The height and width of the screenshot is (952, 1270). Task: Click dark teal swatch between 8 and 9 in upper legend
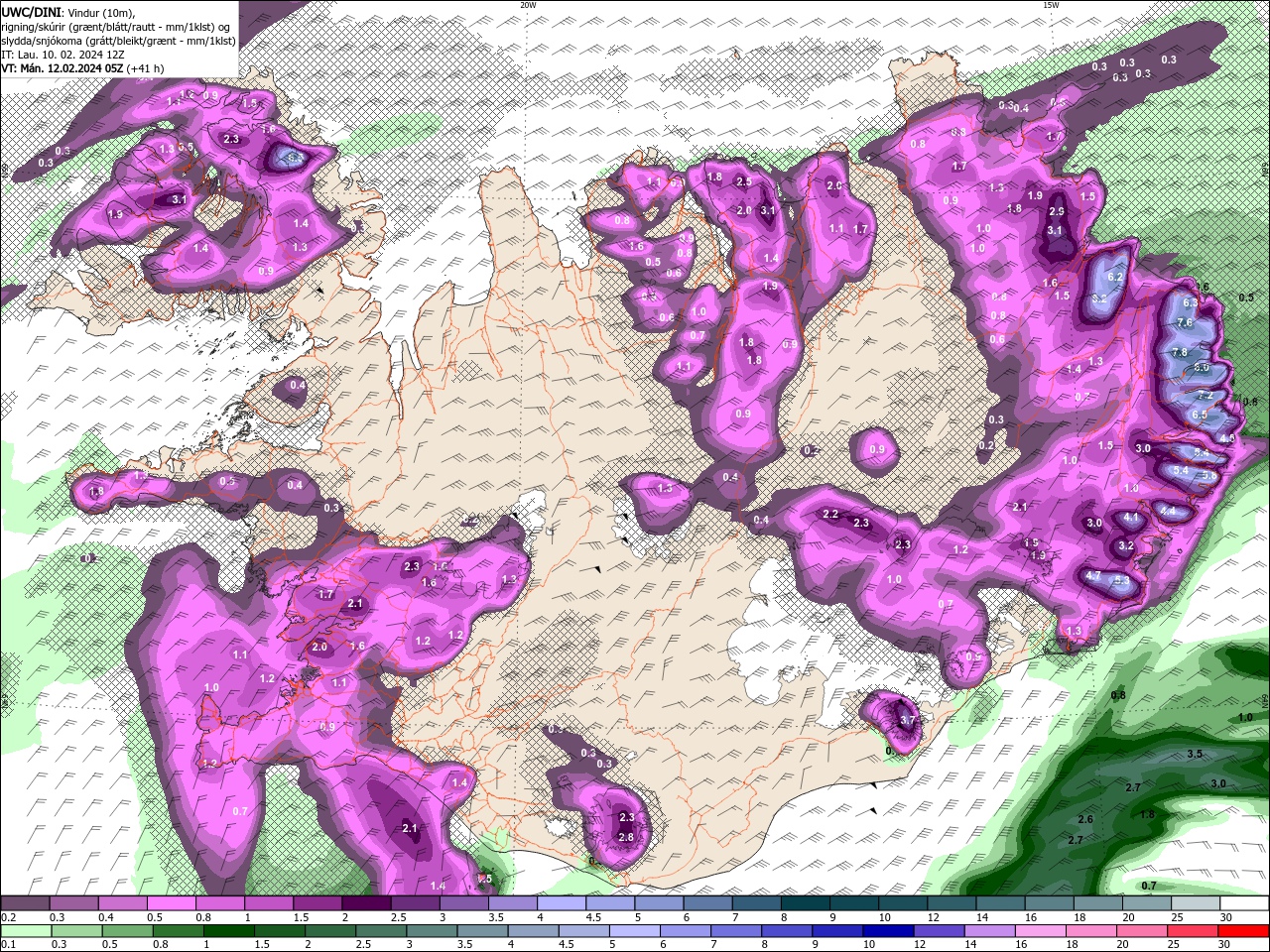pyautogui.click(x=806, y=903)
